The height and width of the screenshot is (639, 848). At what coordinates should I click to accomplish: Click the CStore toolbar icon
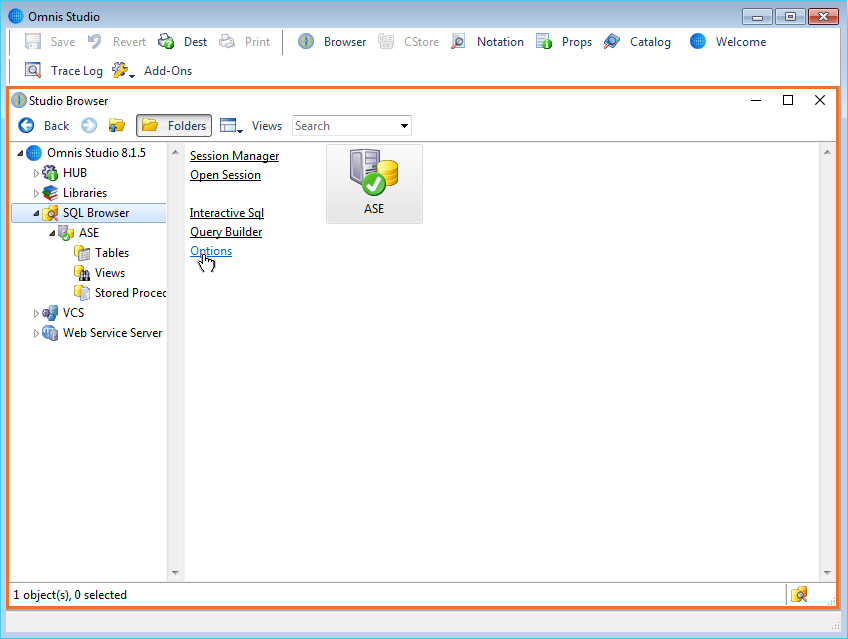386,42
